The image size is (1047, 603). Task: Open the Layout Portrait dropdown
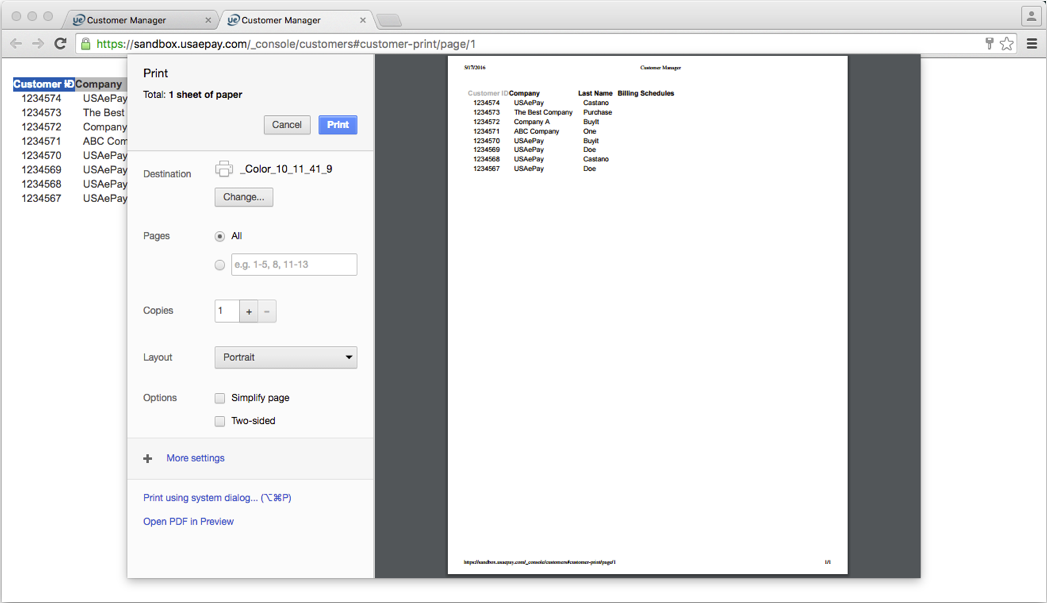(286, 358)
